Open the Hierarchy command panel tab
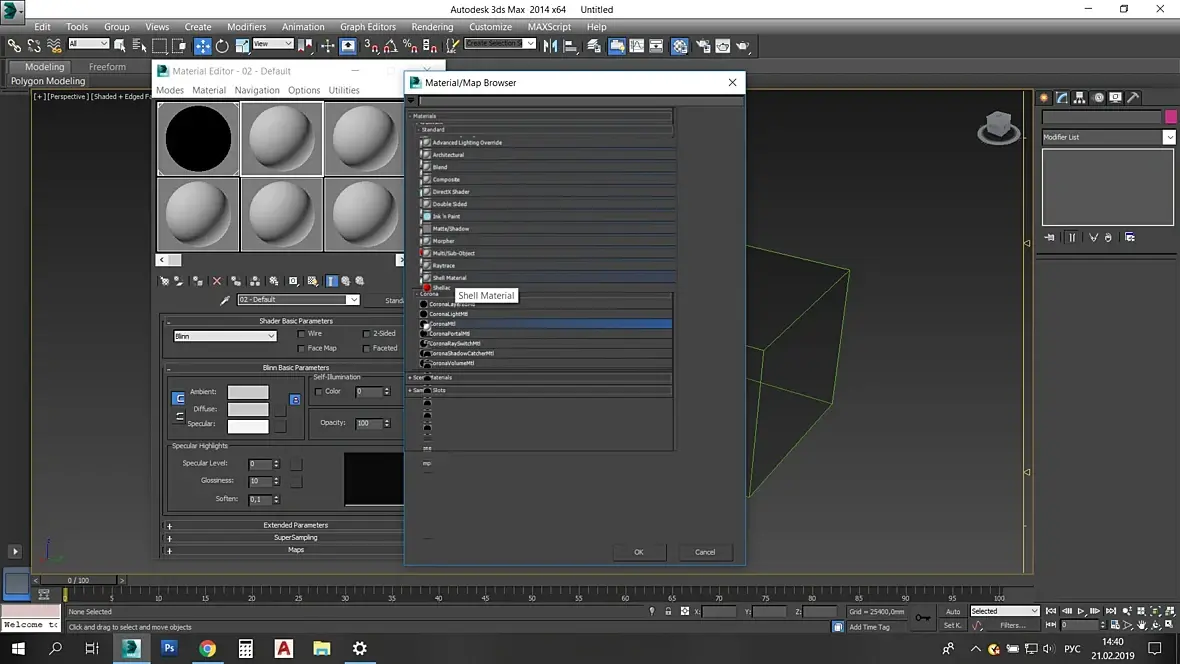The height and width of the screenshot is (664, 1180). pyautogui.click(x=1080, y=98)
